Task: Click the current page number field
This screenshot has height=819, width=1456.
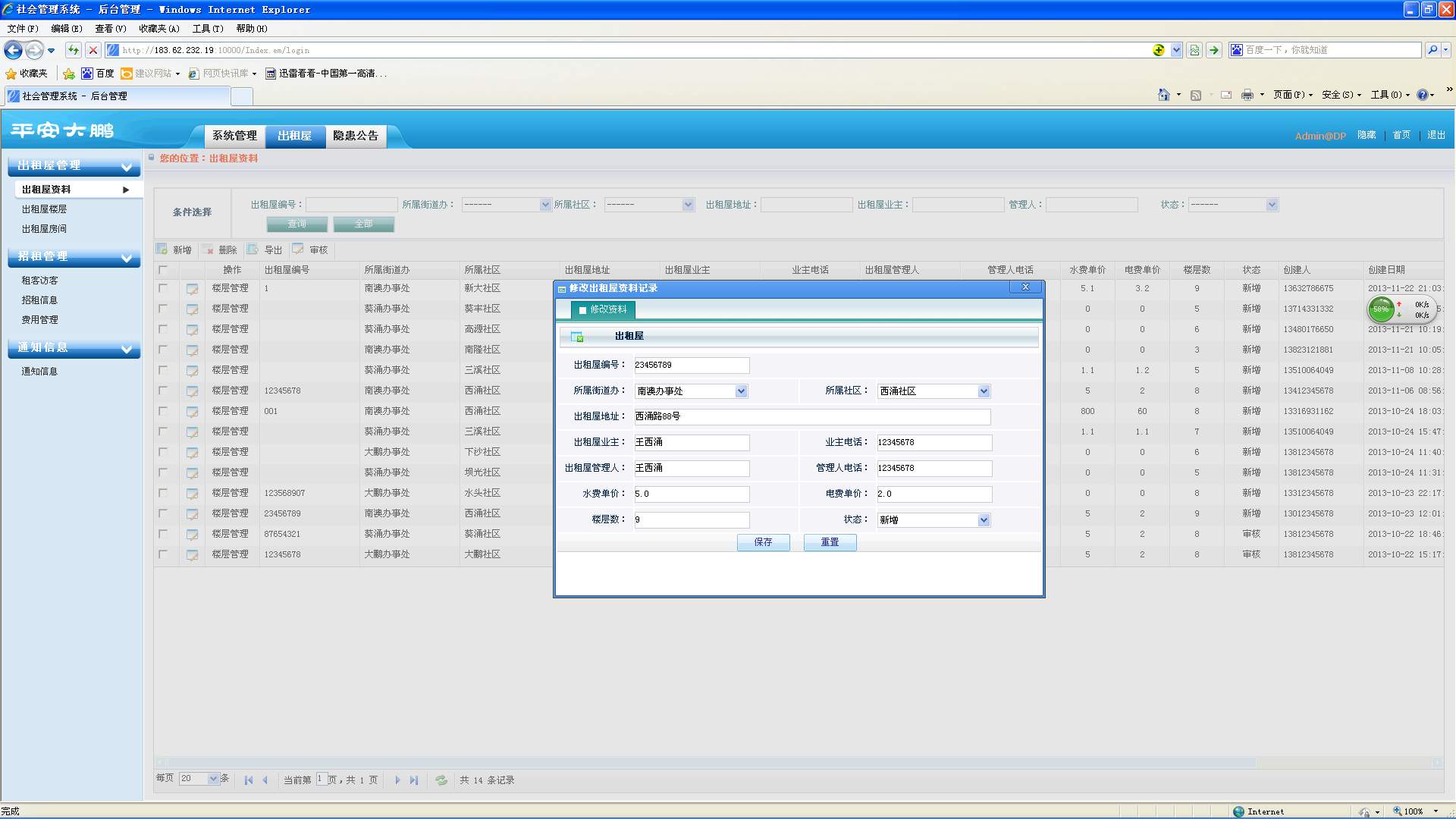Action: 322,779
